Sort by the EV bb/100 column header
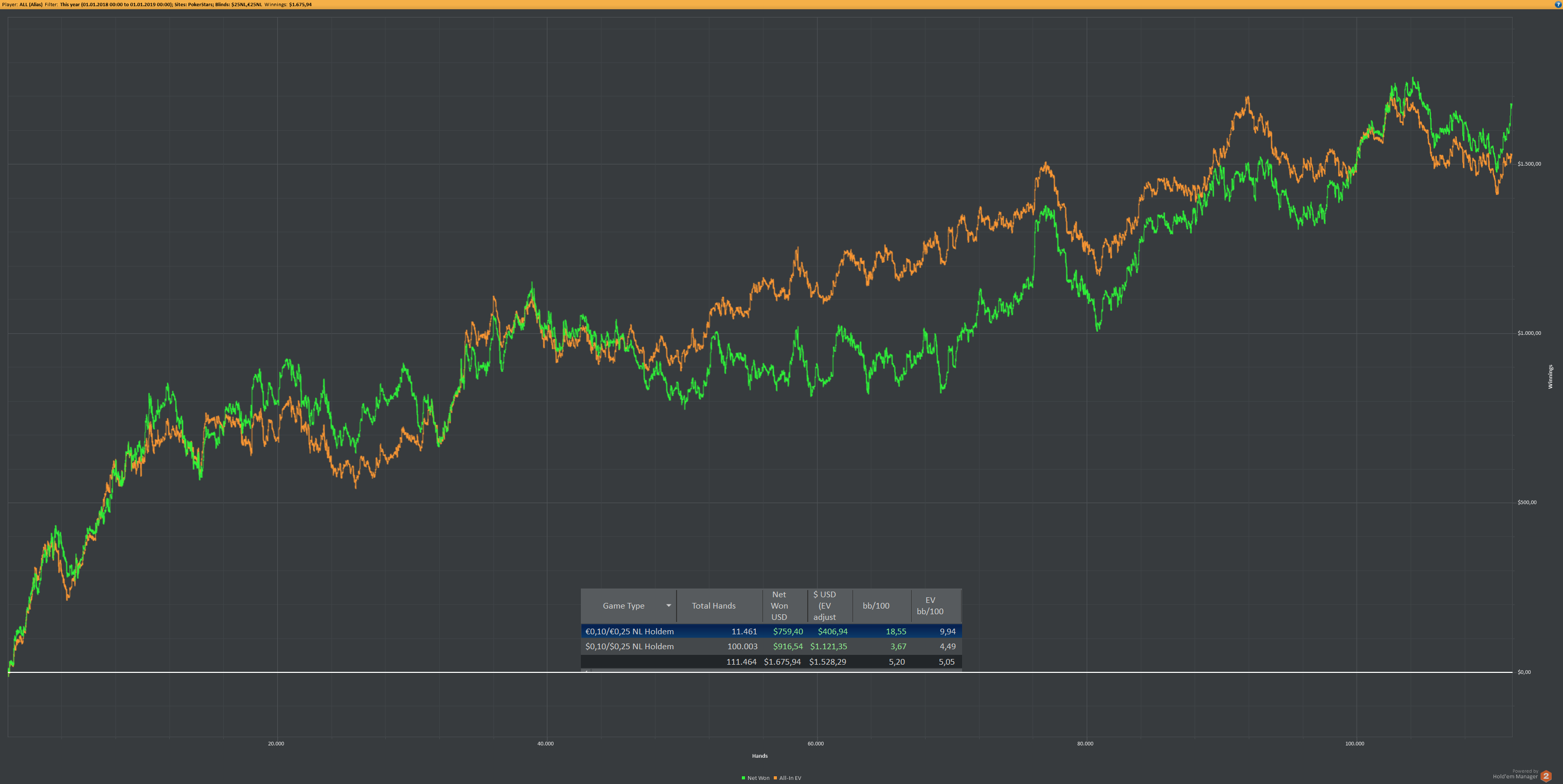The height and width of the screenshot is (784, 1563). [936, 605]
